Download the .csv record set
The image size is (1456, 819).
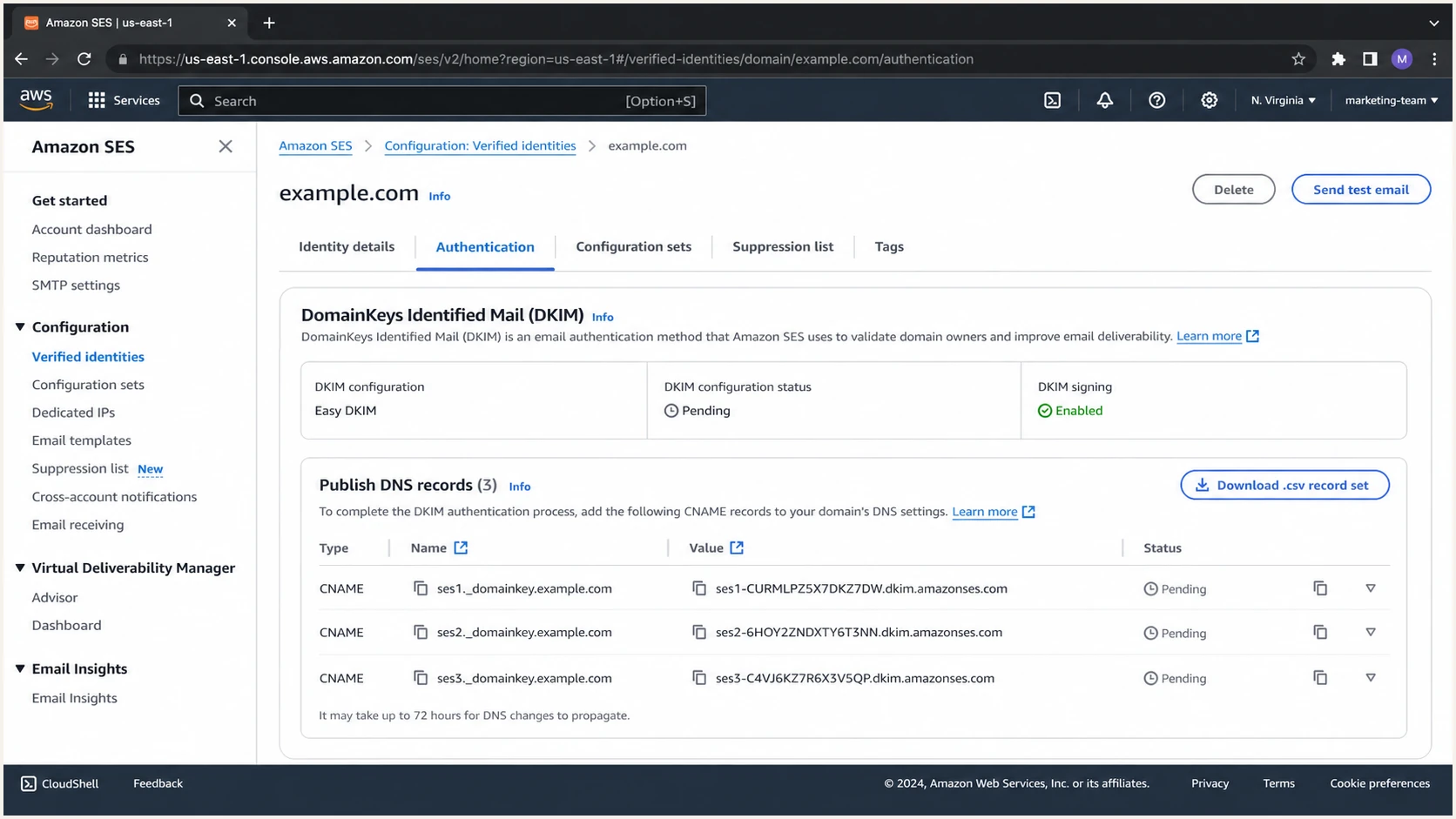tap(1284, 485)
